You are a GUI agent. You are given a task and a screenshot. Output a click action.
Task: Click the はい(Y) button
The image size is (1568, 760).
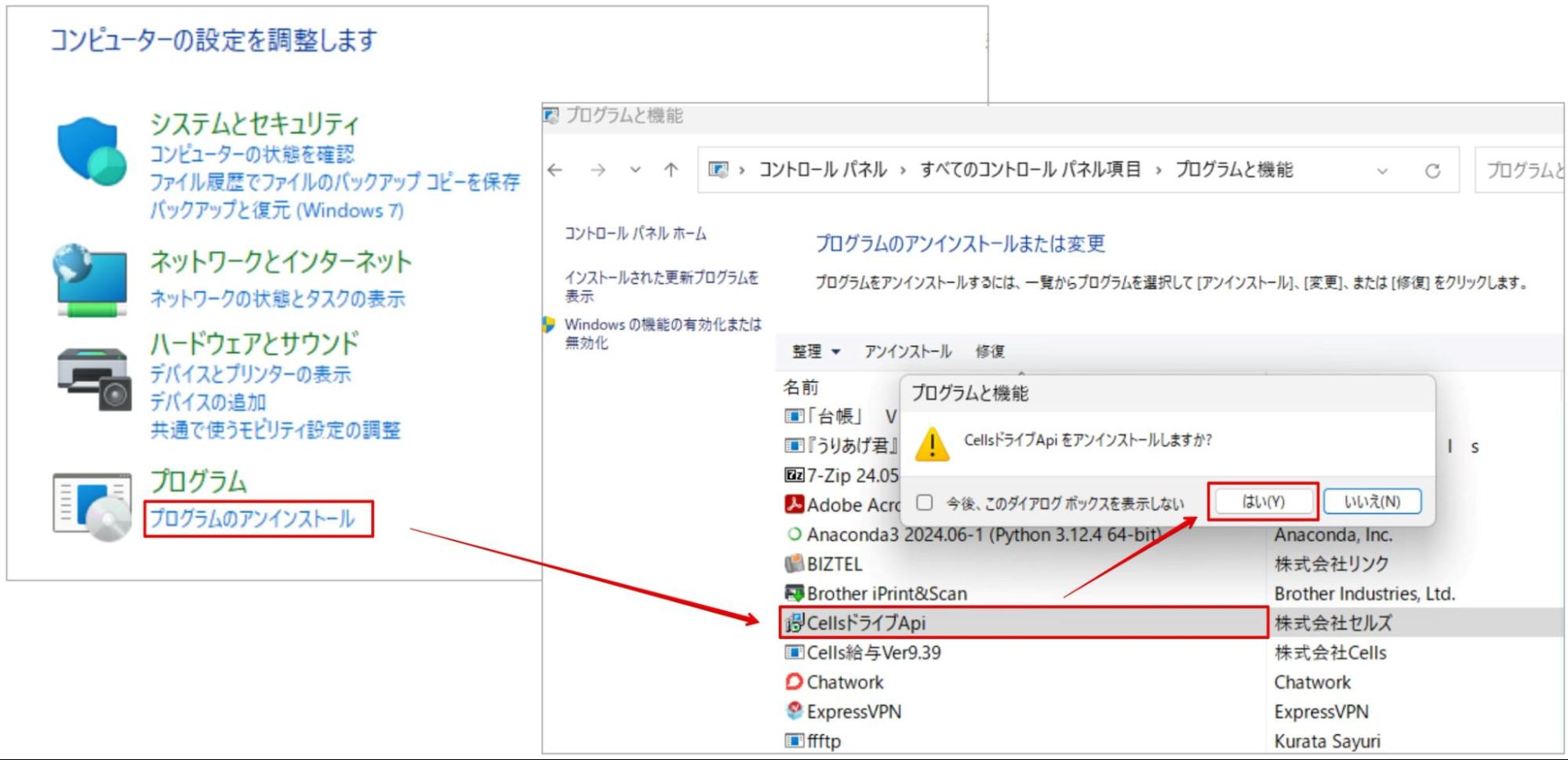(x=1263, y=501)
